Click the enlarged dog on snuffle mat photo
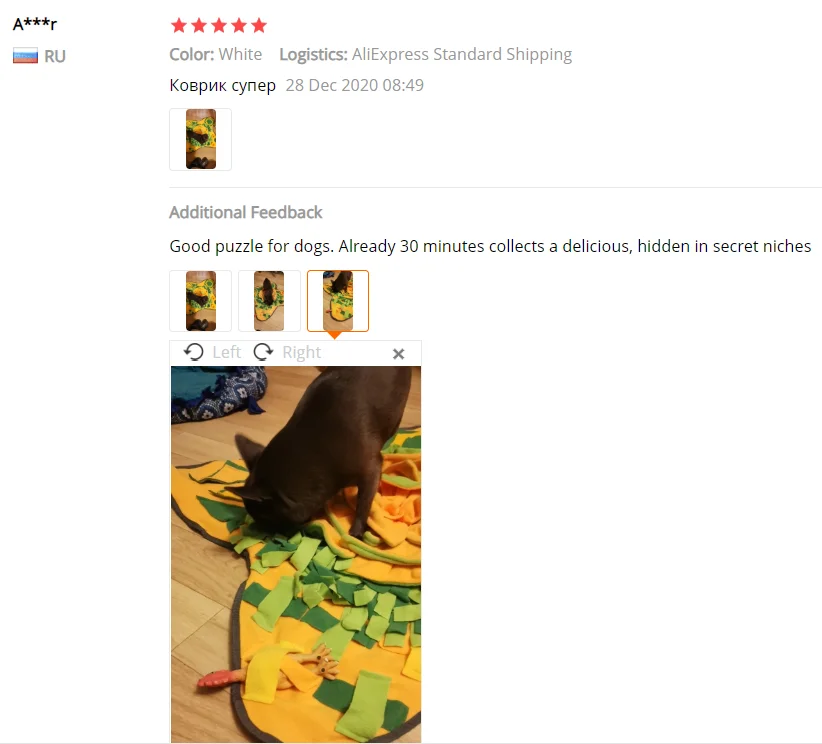This screenshot has height=744, width=822. 296,554
